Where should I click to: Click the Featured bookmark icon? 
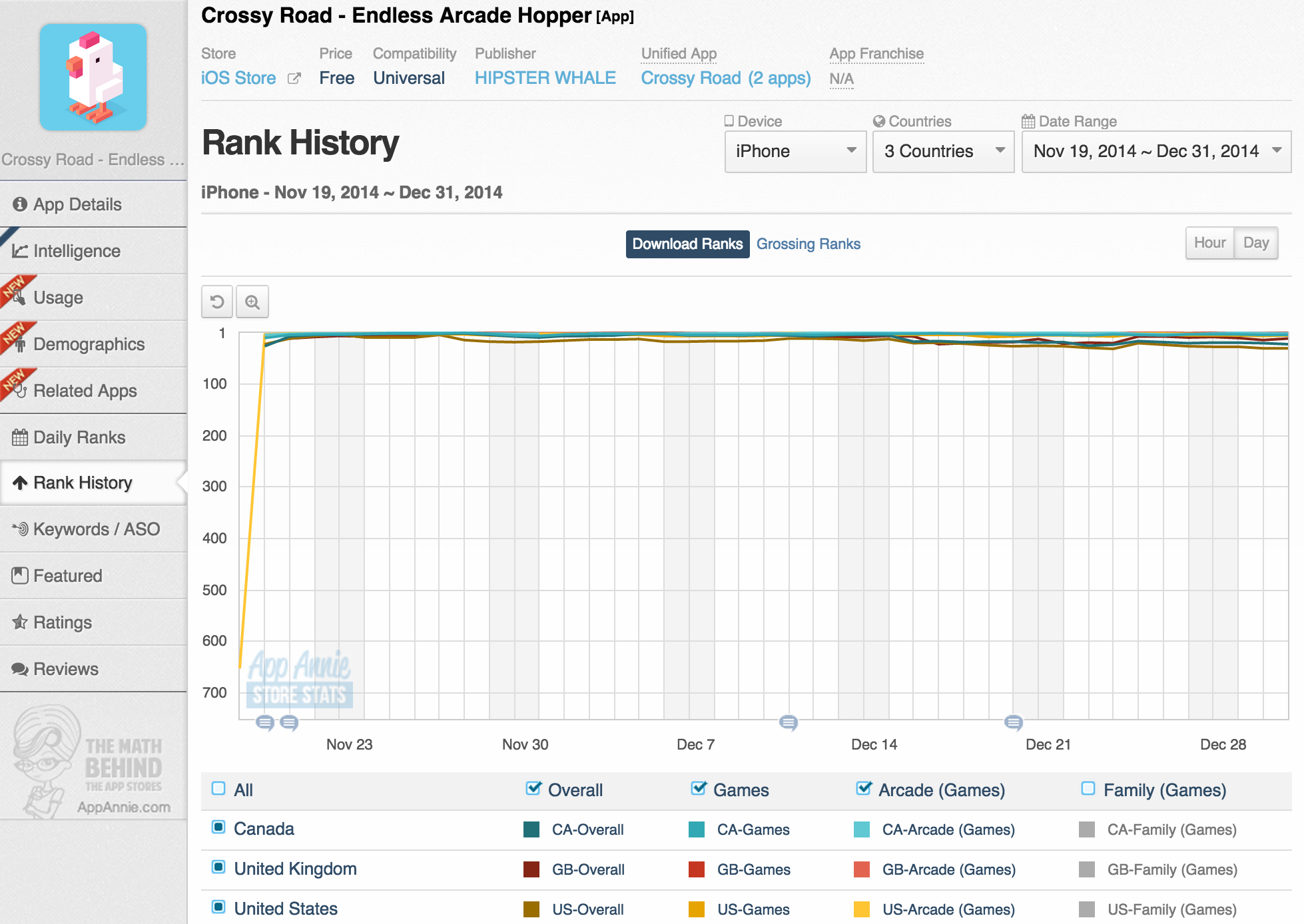(x=20, y=576)
